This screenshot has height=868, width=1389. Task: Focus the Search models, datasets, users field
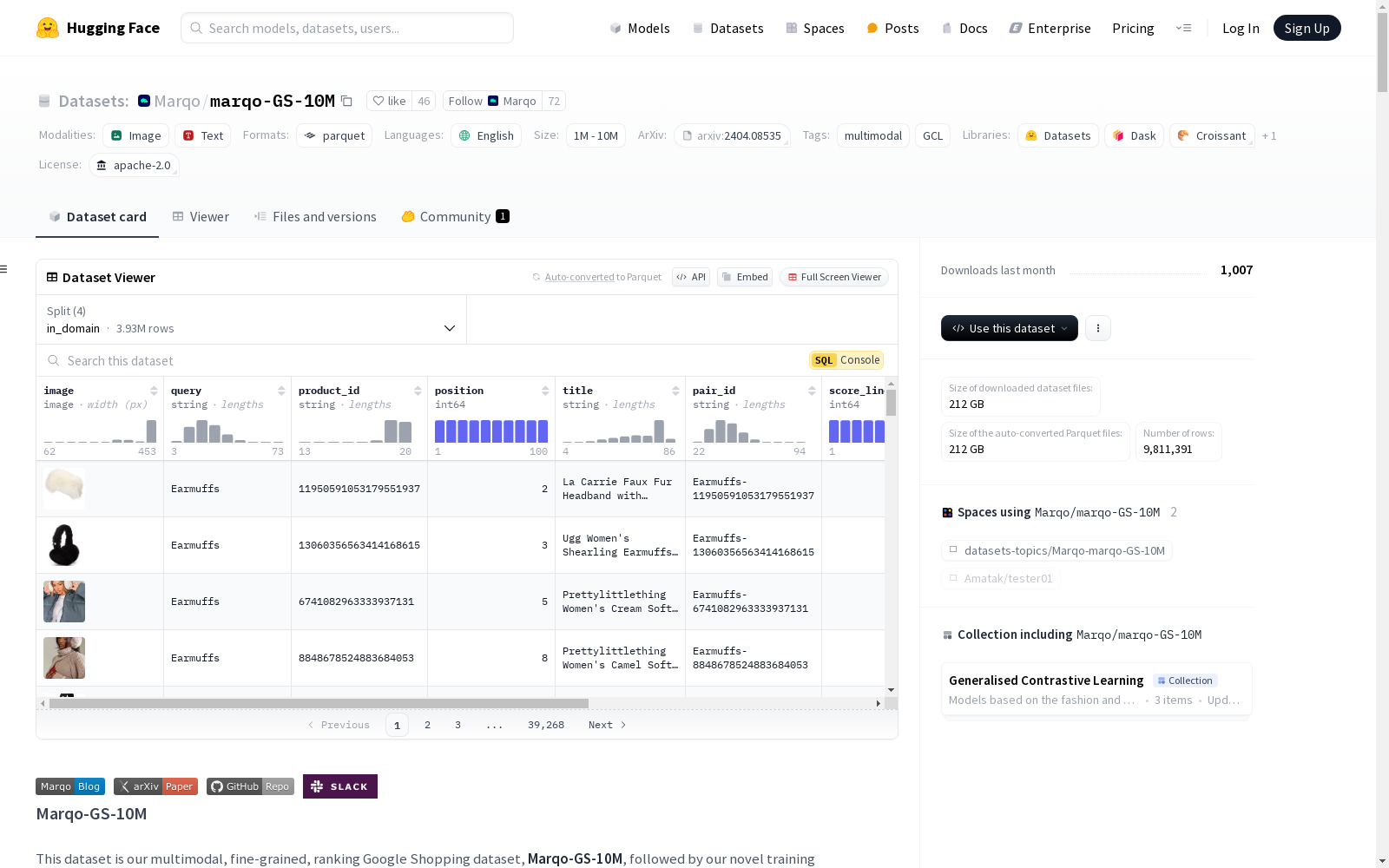tap(347, 28)
